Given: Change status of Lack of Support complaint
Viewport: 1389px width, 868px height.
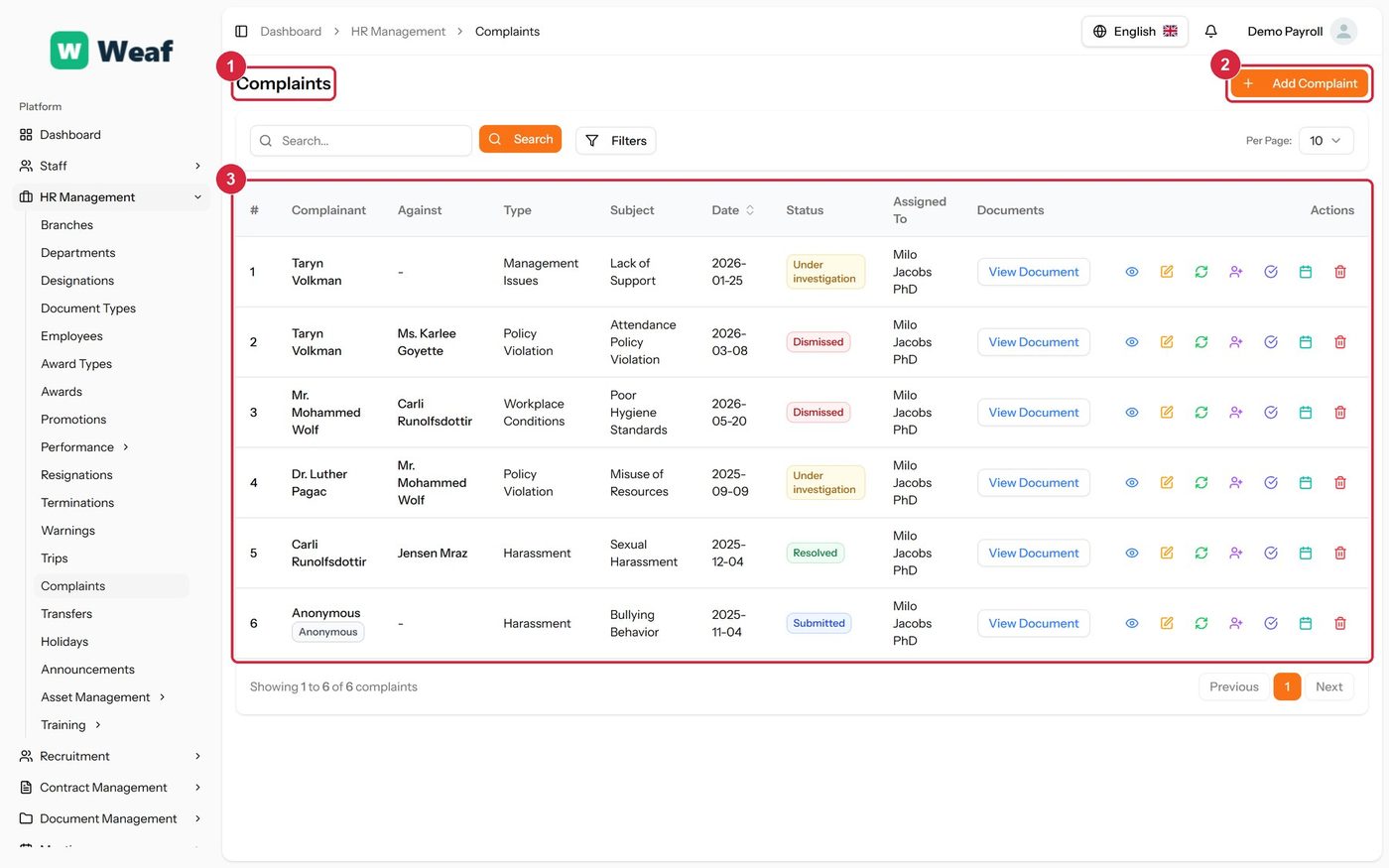Looking at the screenshot, I should (x=1201, y=272).
